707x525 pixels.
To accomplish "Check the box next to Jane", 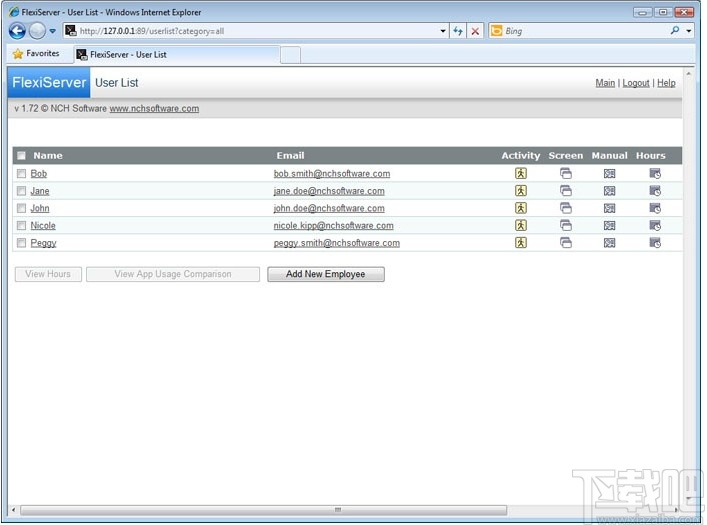I will (x=21, y=191).
